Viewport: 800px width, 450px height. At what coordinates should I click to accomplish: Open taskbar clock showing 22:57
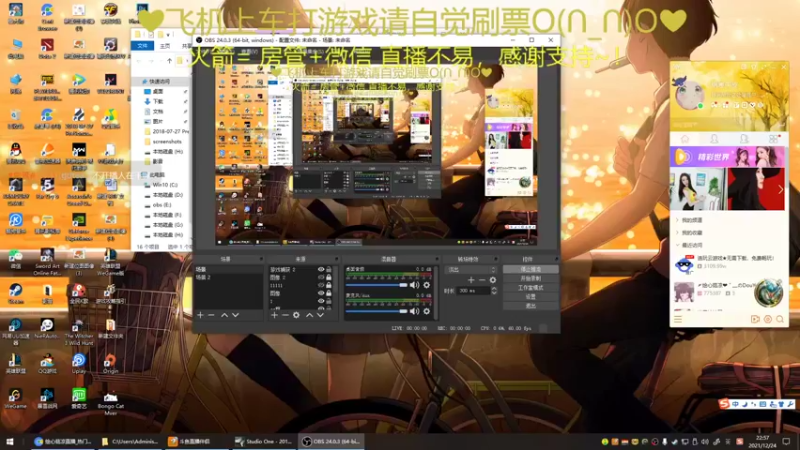pos(762,441)
